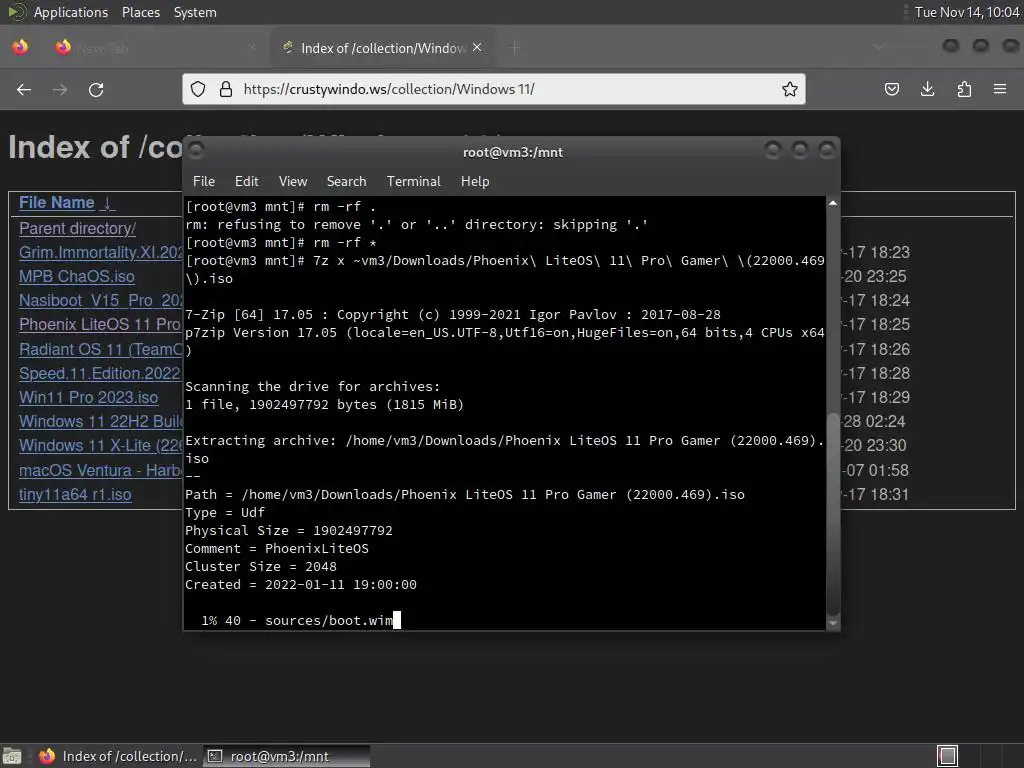Image resolution: width=1024 pixels, height=768 pixels.
Task: Open terminal View menu
Action: point(293,182)
